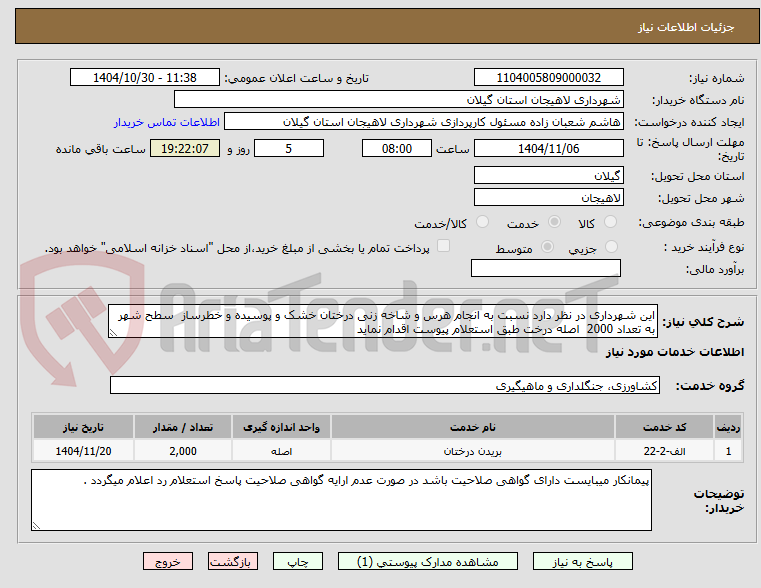The image size is (761, 588).
Task: Select the خدمت radio button
Action: tap(554, 222)
